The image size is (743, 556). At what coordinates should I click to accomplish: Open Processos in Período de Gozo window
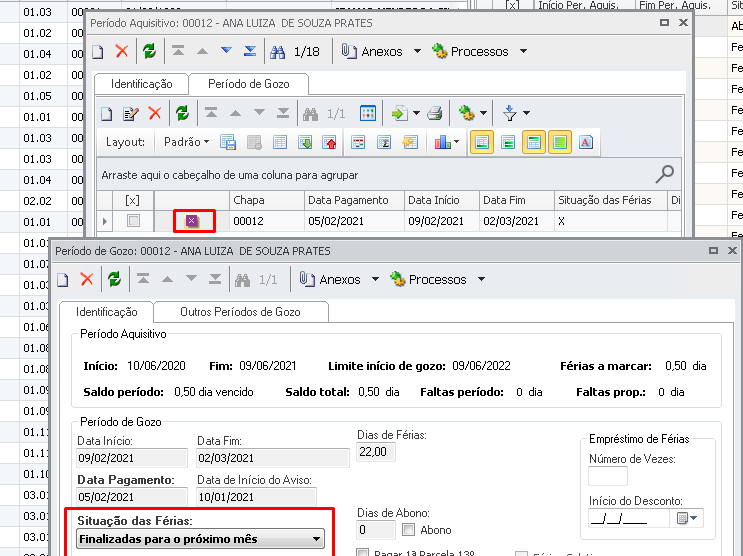point(429,280)
